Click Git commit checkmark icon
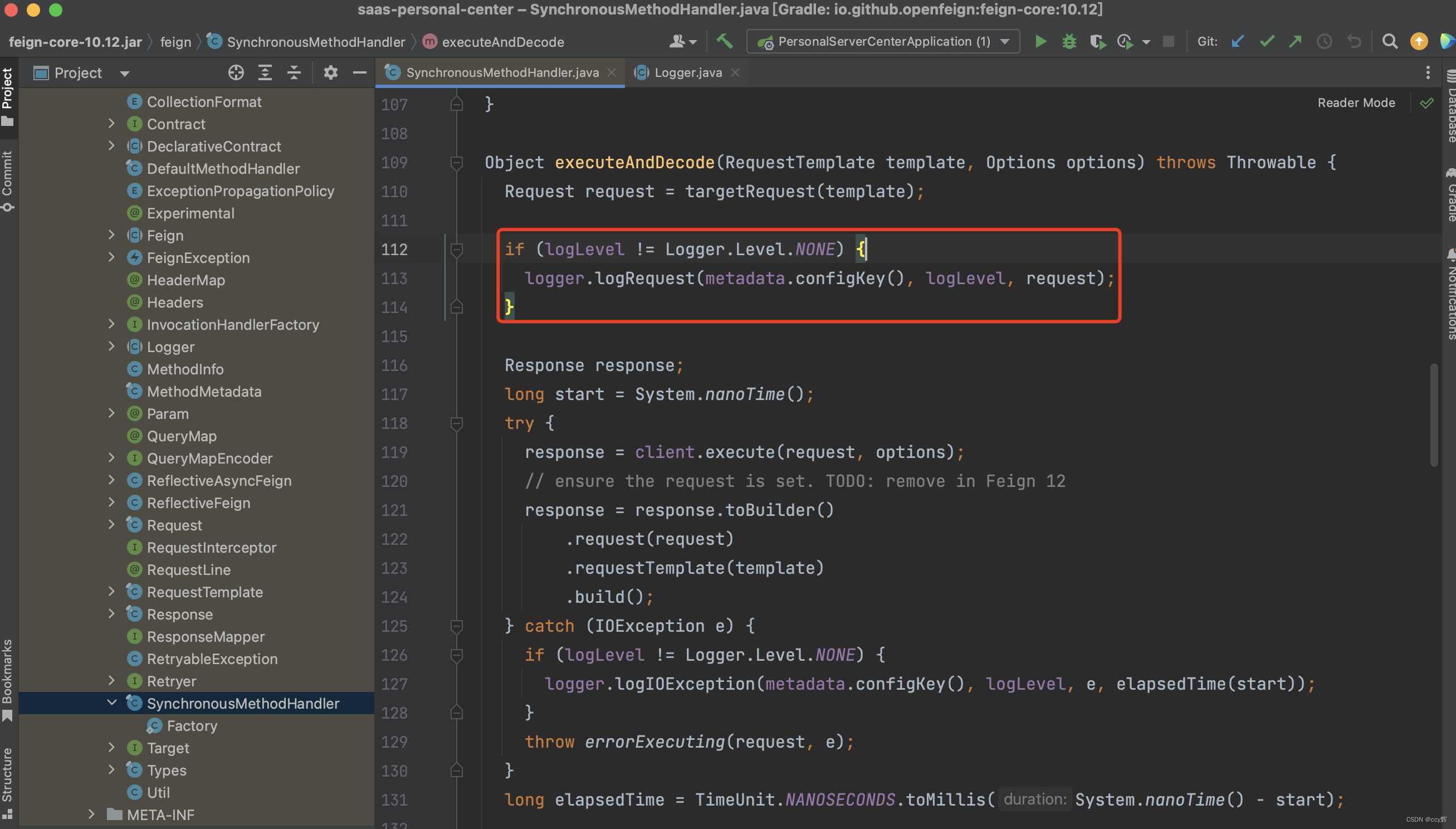Screen dimensions: 1456x829 tap(1267, 42)
